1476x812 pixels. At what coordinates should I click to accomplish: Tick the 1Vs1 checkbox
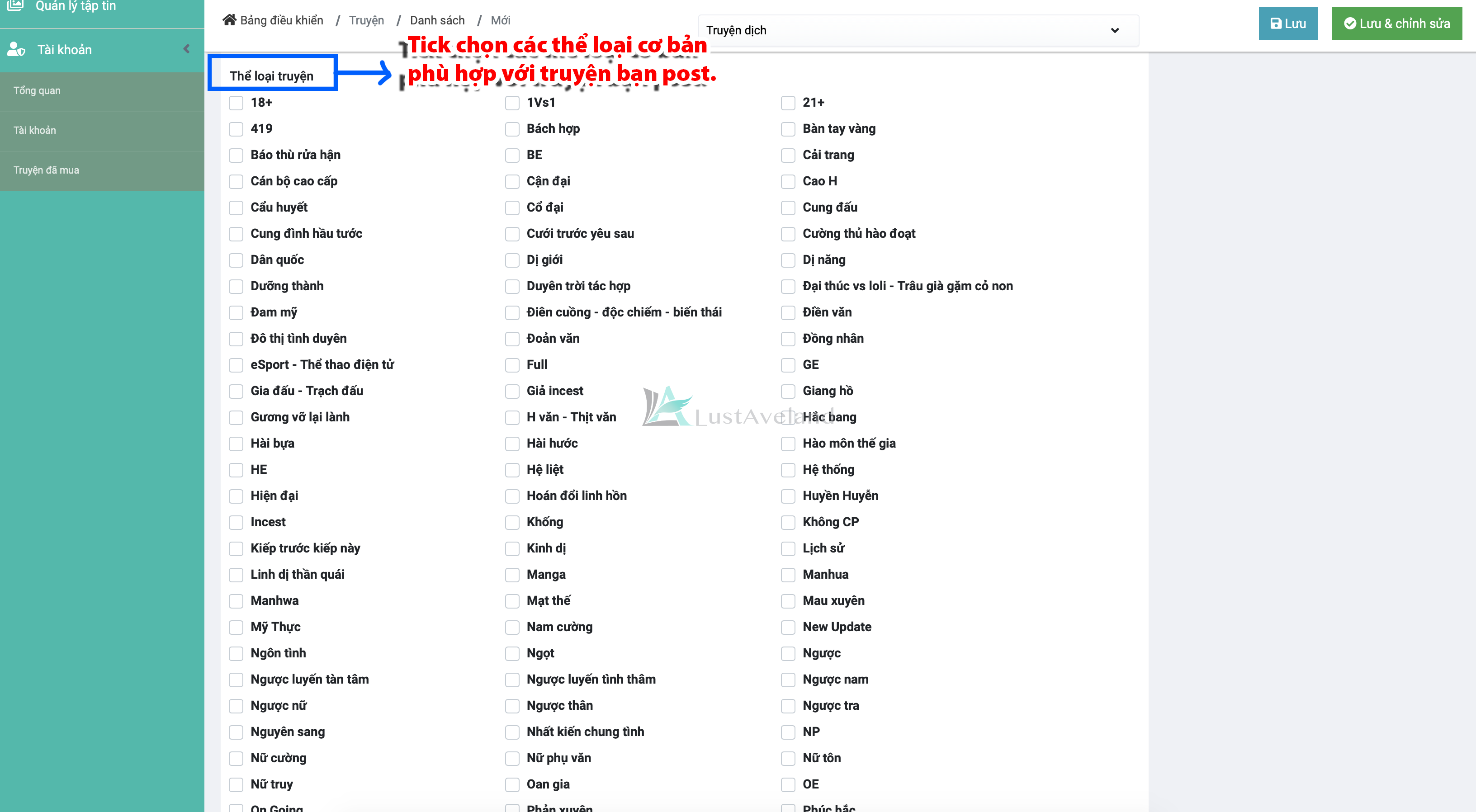pyautogui.click(x=512, y=103)
